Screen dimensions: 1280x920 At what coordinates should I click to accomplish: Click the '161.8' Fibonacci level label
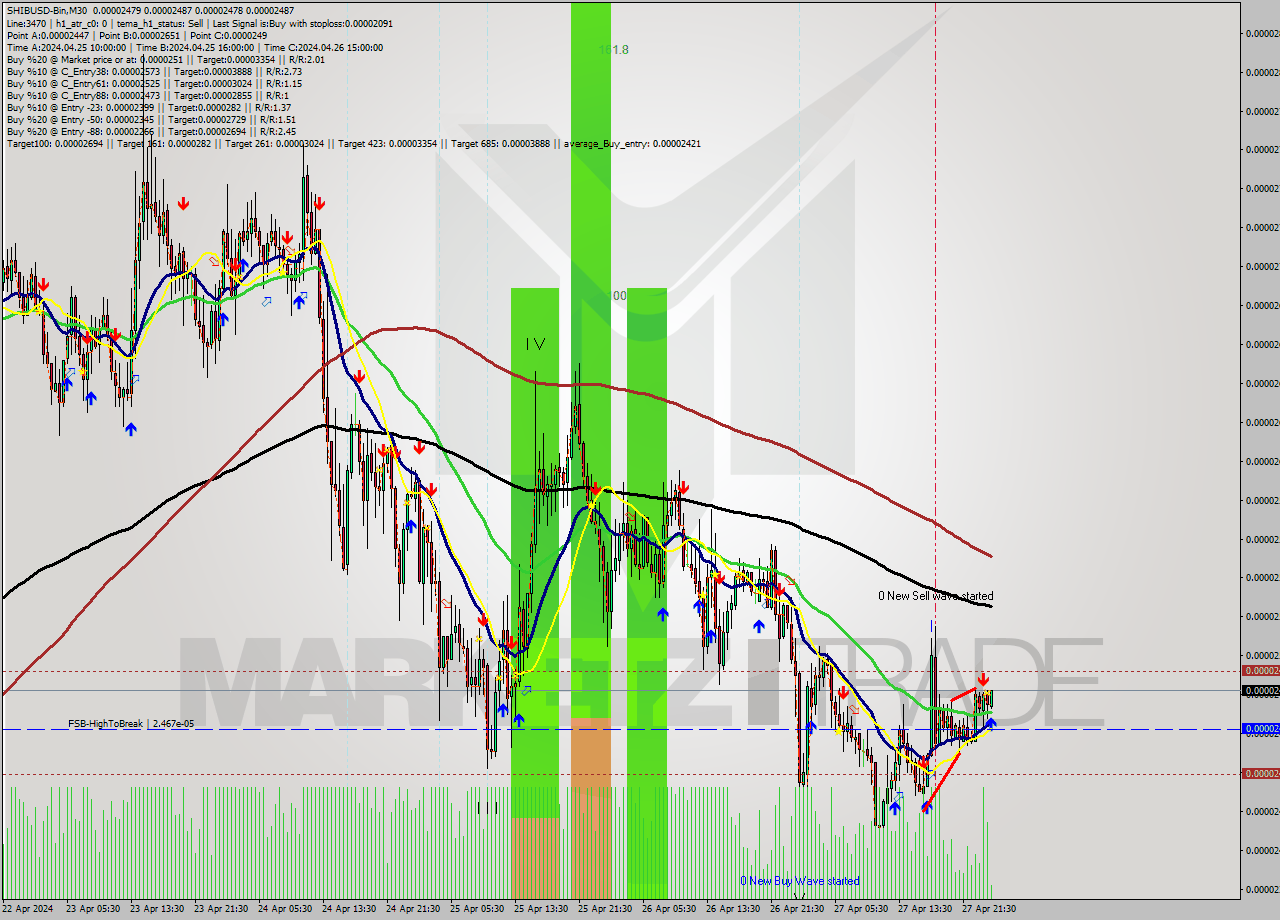(x=613, y=50)
